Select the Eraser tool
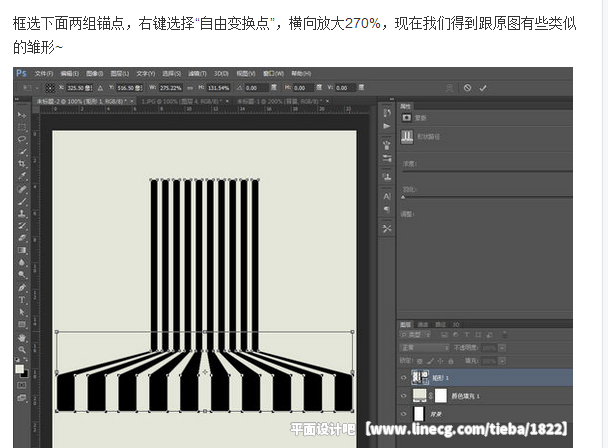 click(x=22, y=238)
